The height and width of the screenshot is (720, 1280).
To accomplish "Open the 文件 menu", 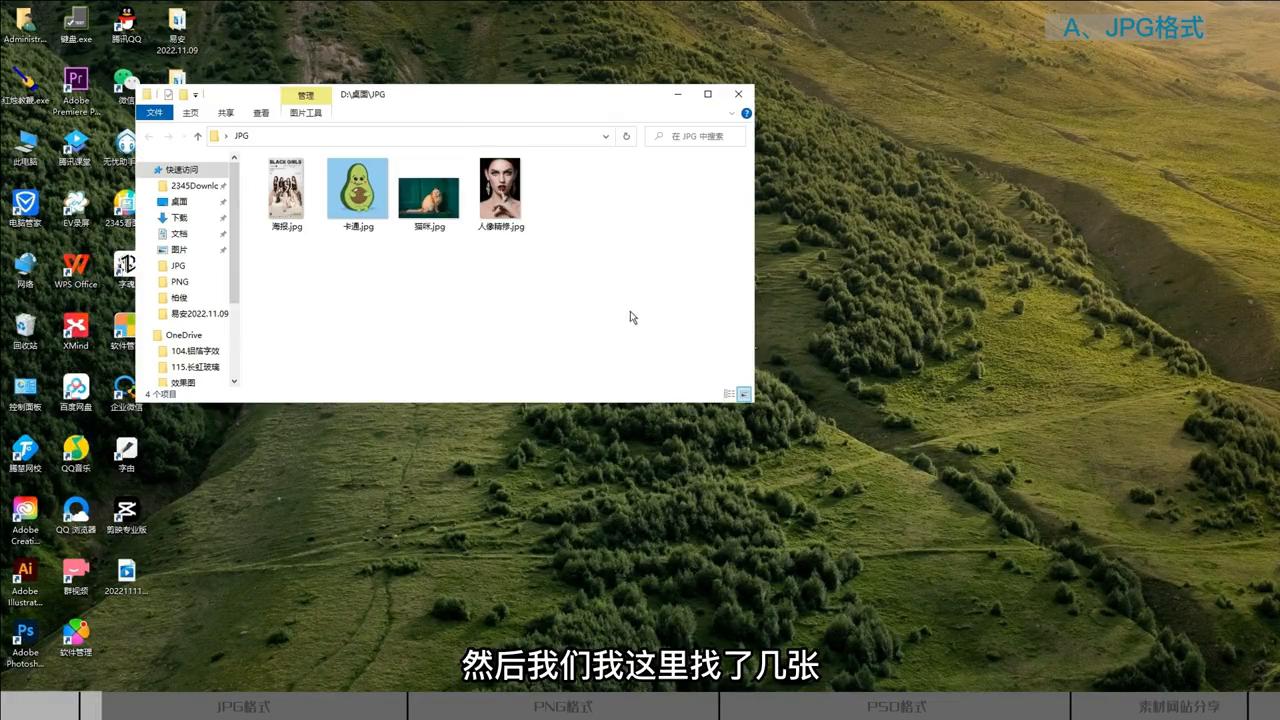I will tap(154, 113).
